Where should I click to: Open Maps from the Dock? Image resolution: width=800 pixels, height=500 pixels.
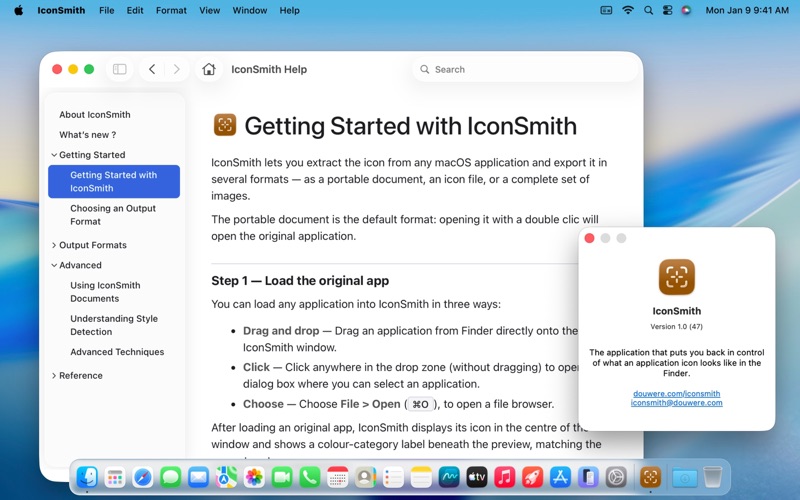point(226,478)
